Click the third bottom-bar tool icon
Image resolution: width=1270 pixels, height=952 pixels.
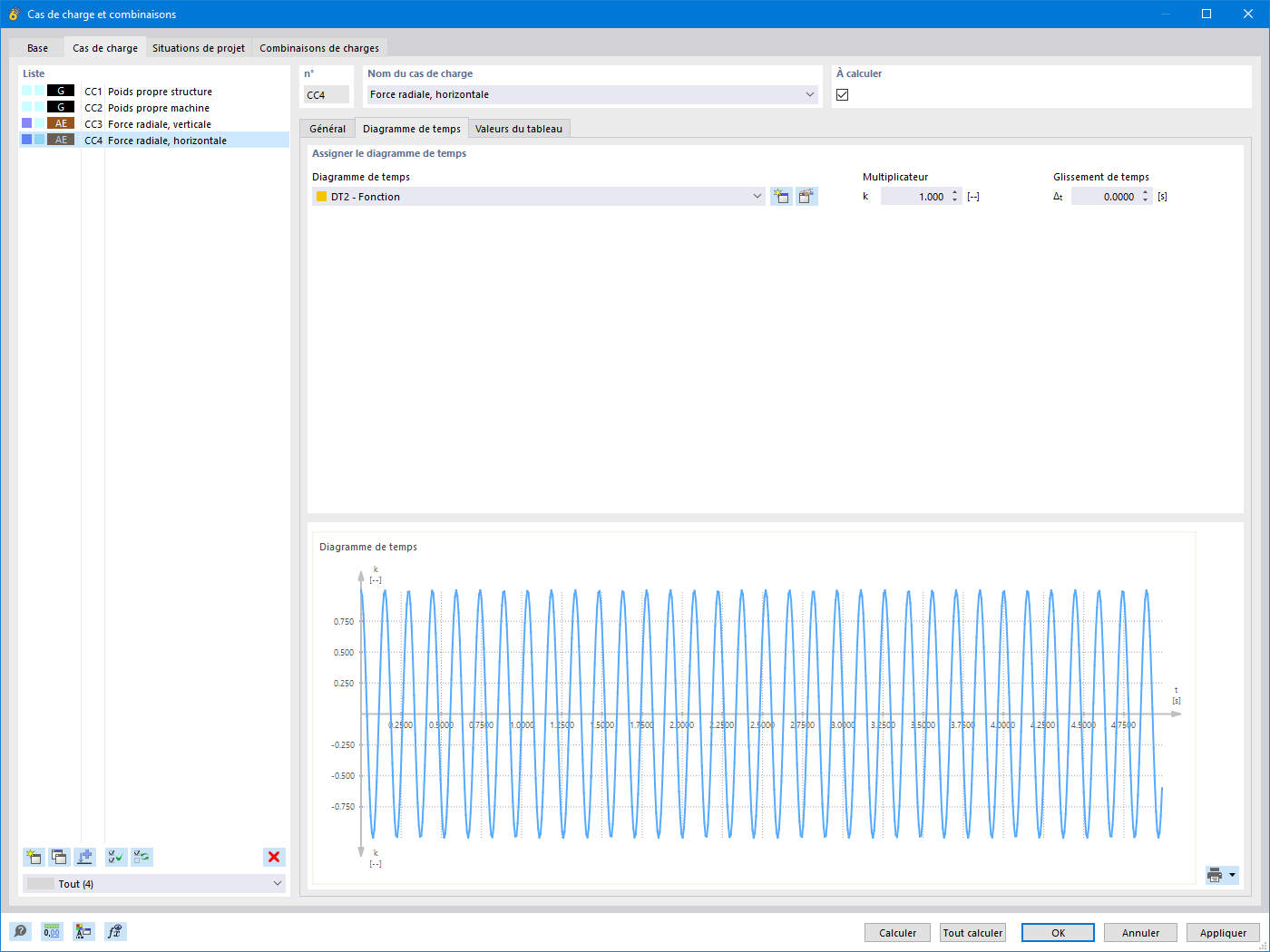[83, 931]
